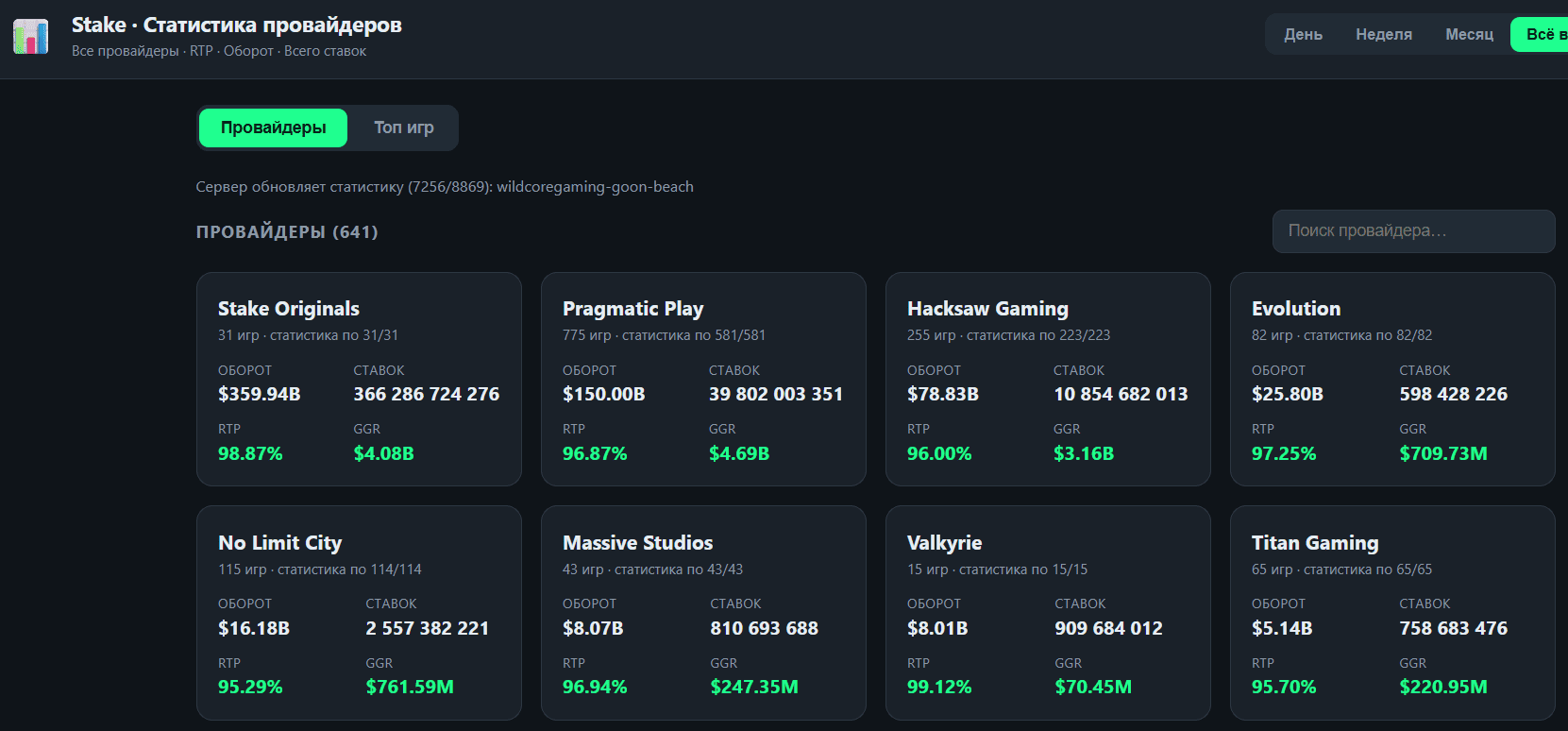Image resolution: width=1568 pixels, height=731 pixels.
Task: Click the 15 игр statistics line
Action: coord(997,569)
